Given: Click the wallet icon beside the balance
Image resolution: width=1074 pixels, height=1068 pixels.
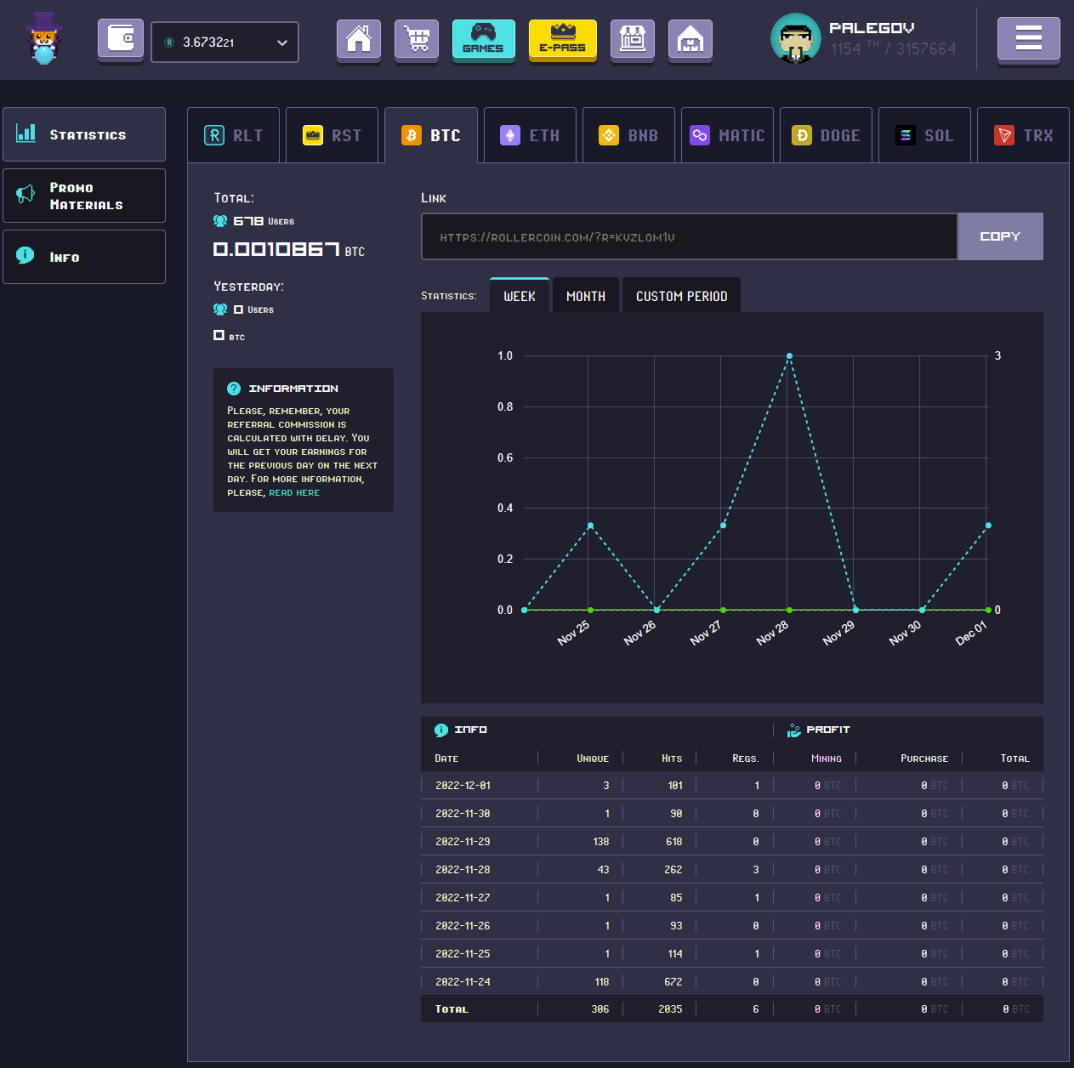Looking at the screenshot, I should 120,40.
